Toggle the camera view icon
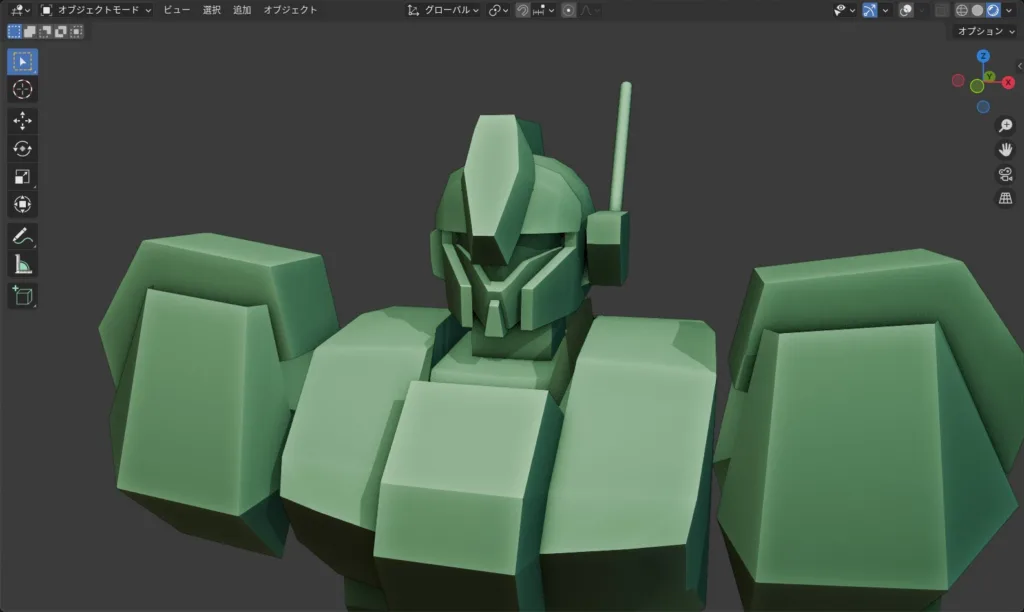Viewport: 1024px width, 612px height. [x=1006, y=174]
